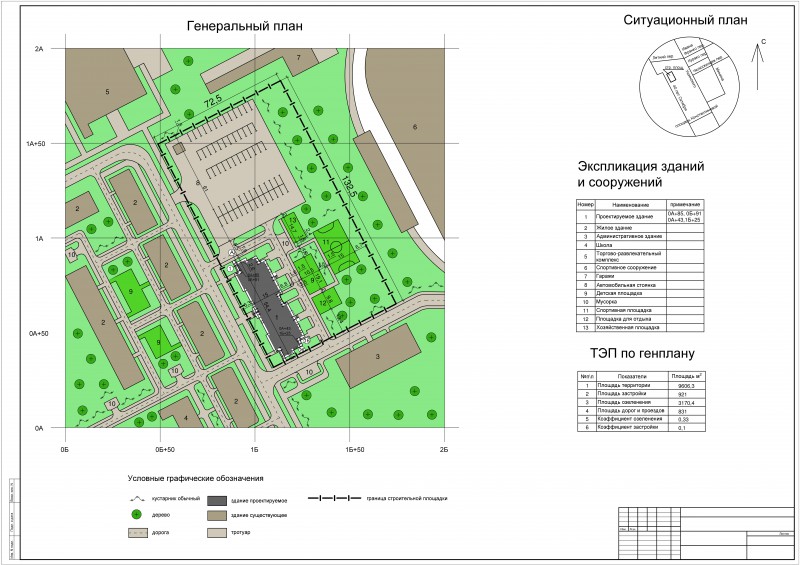Click the 'Школа' table row
800x565 pixels.
pyautogui.click(x=640, y=245)
